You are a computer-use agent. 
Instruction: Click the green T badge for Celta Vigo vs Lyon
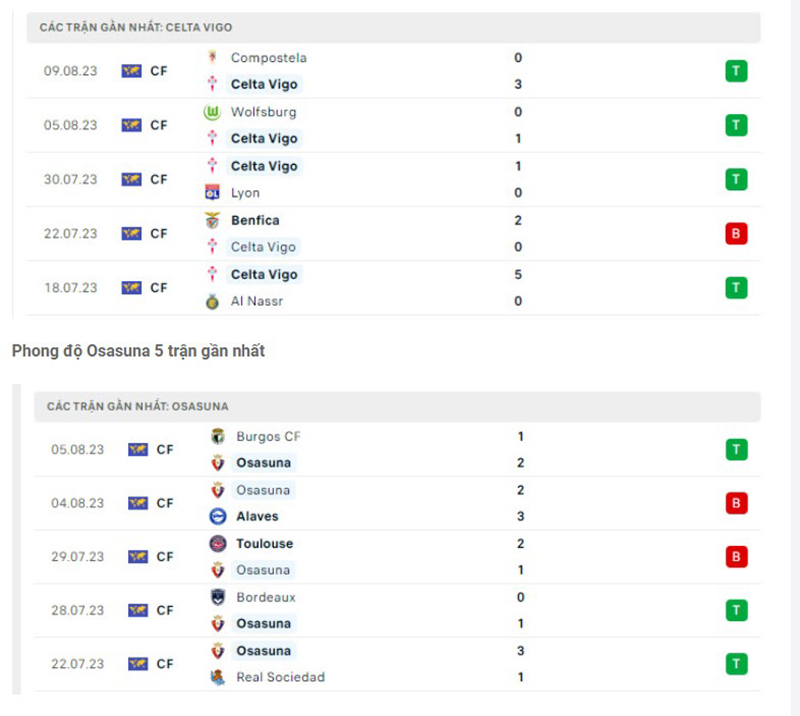point(736,179)
